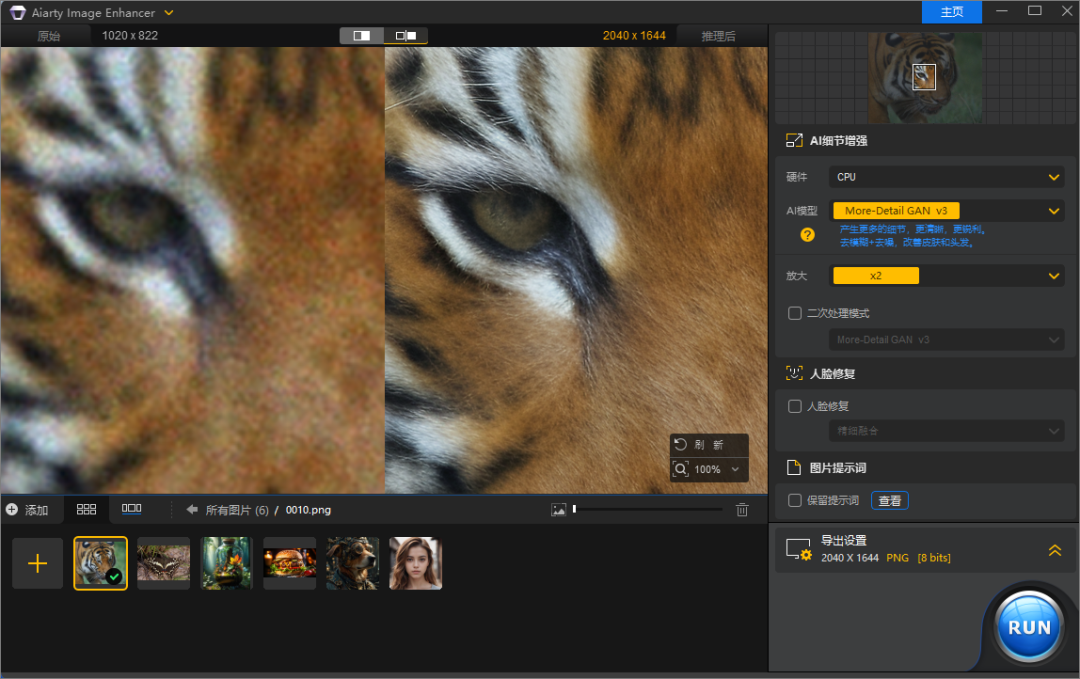
Task: Switch to filmstrip thumbnail view
Action: point(132,509)
